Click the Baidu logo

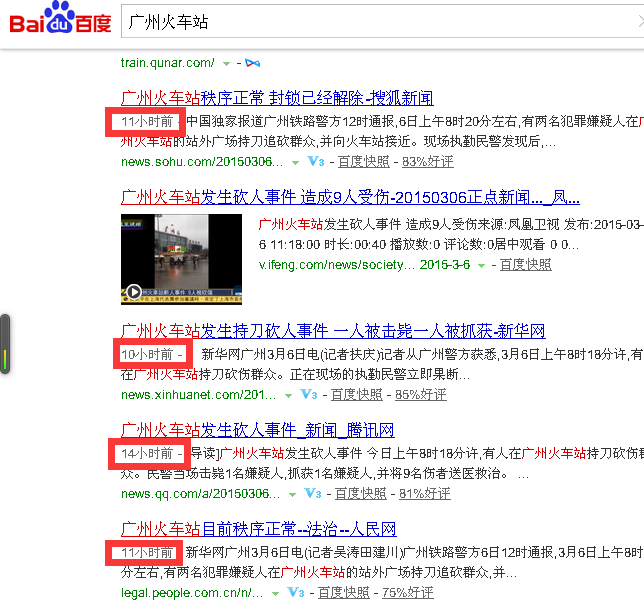coord(60,18)
